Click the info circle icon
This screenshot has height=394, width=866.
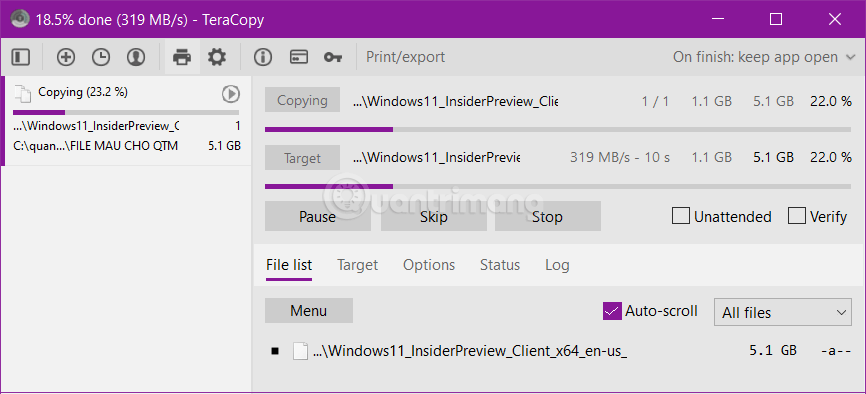tap(263, 57)
